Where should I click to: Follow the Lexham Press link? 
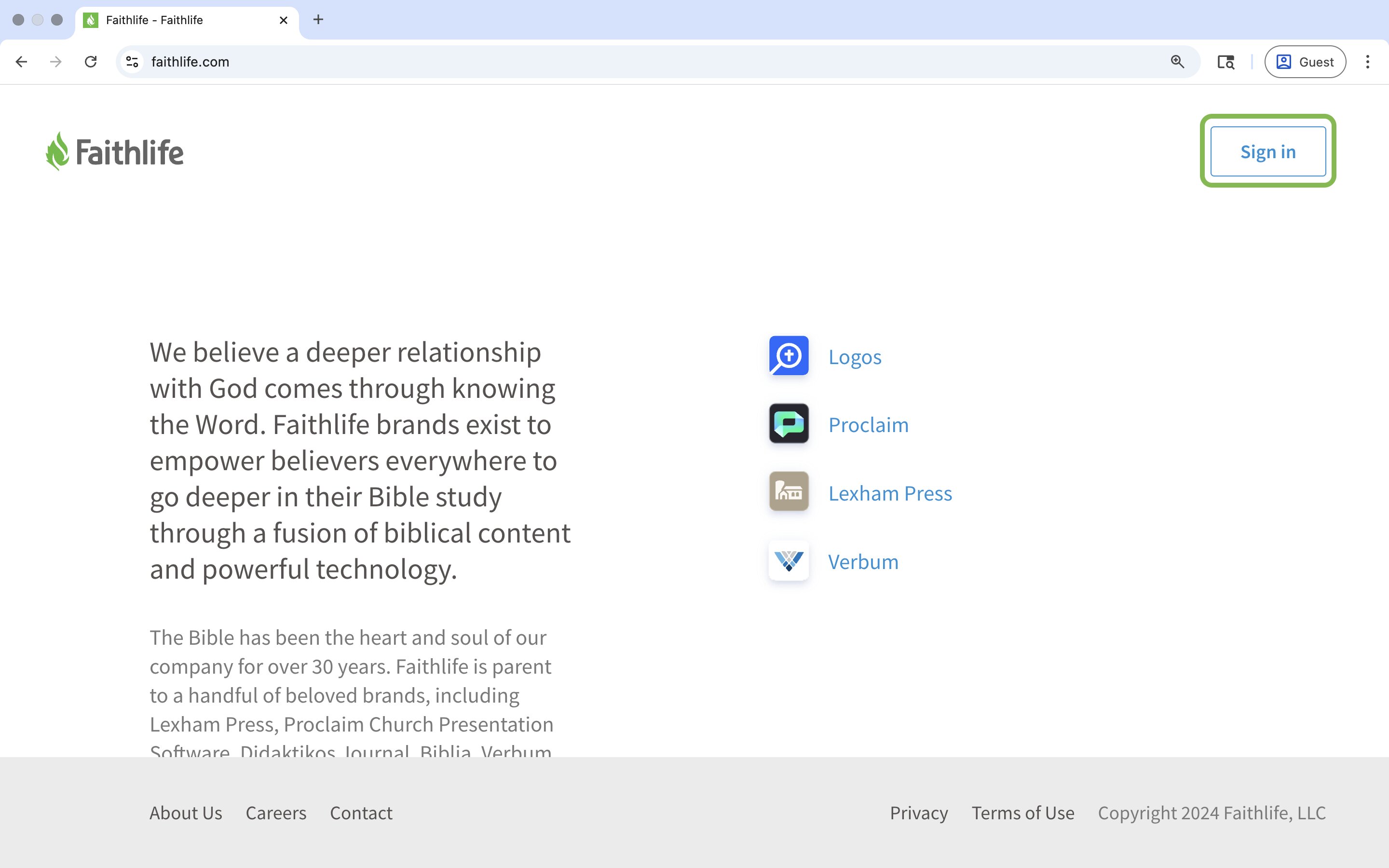[890, 493]
